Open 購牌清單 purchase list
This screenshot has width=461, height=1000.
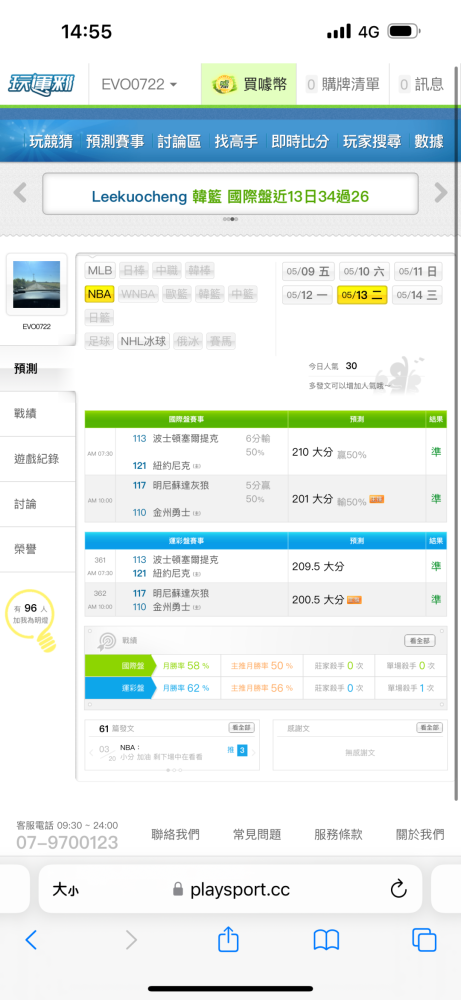343,84
